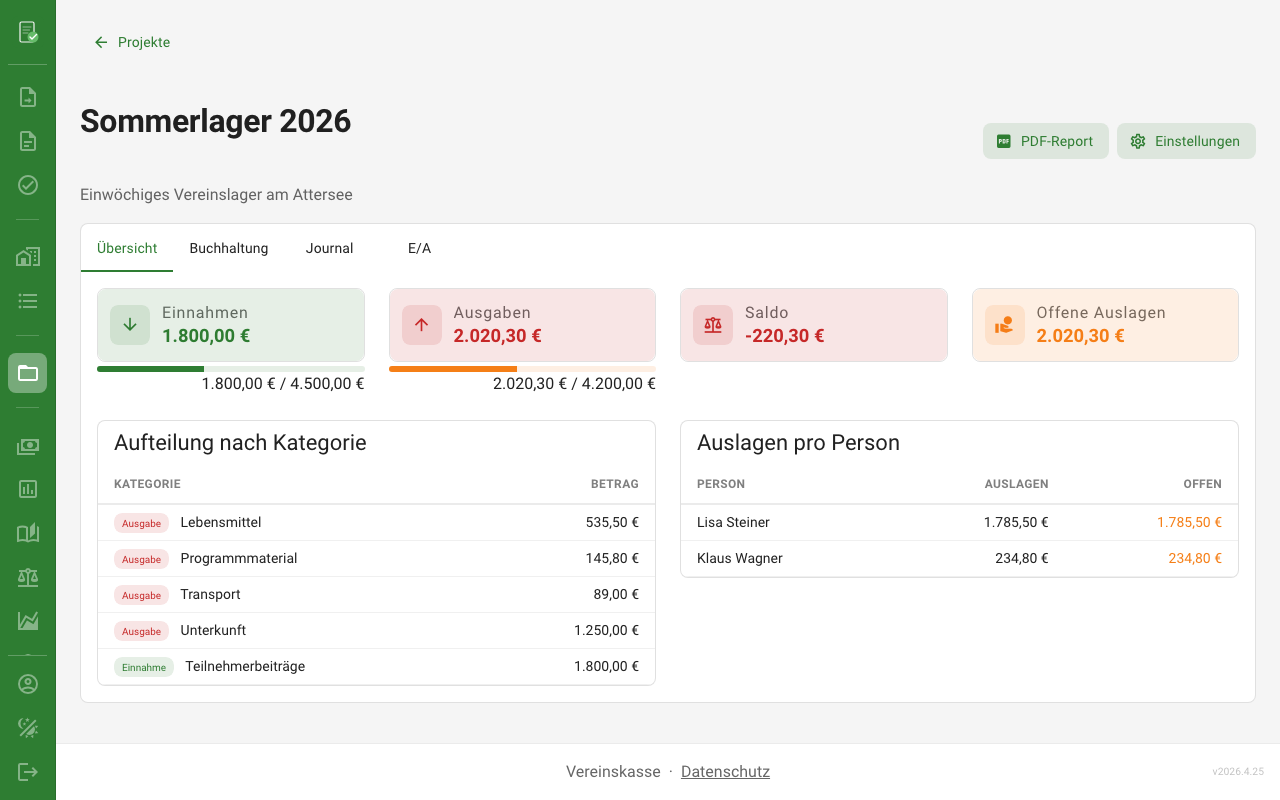Switch to the Buchhaltung tab
1280x800 pixels.
click(229, 248)
